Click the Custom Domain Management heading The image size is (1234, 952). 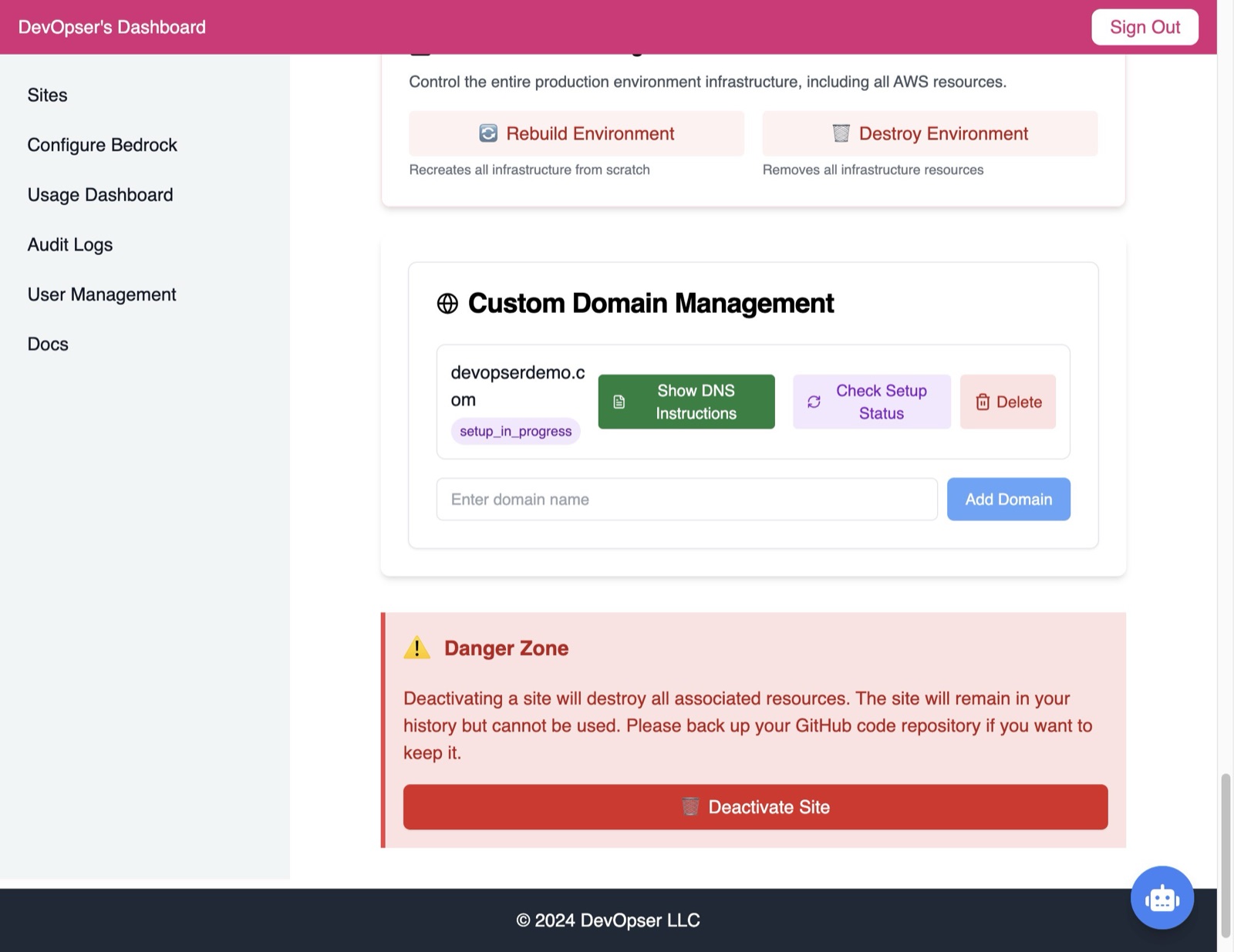tap(651, 304)
